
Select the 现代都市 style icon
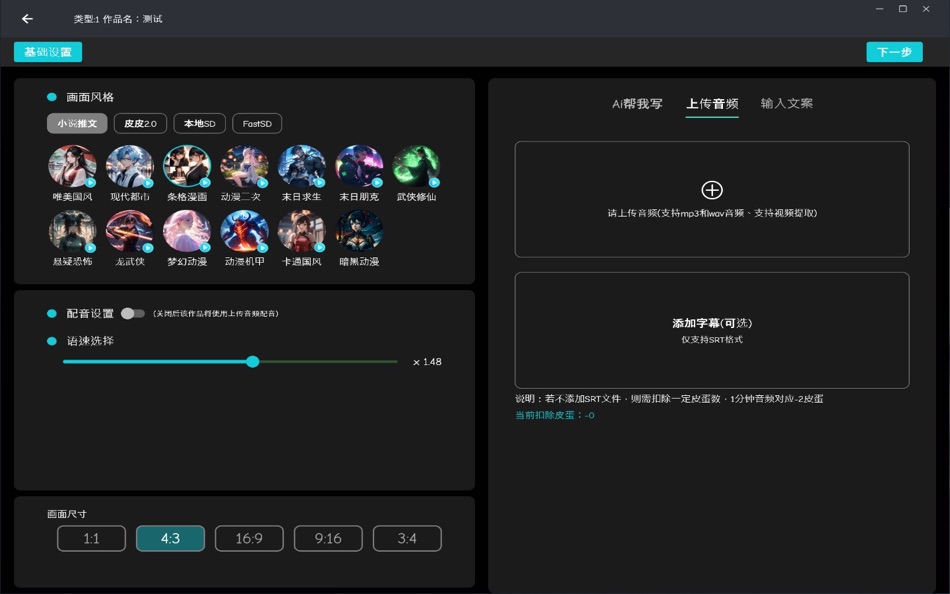coord(129,166)
